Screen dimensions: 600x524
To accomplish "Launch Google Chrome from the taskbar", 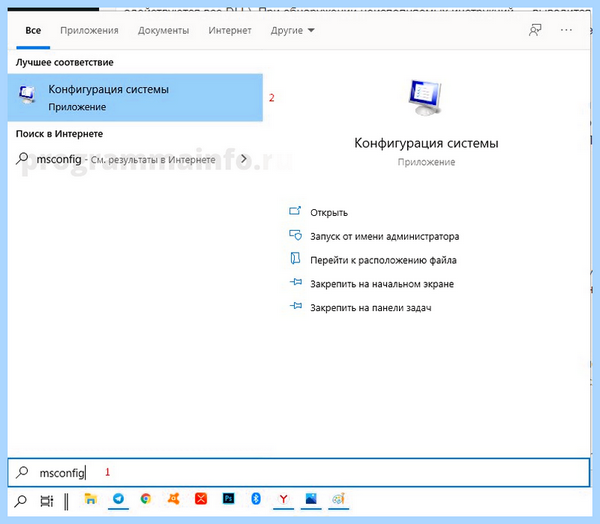I will (146, 499).
